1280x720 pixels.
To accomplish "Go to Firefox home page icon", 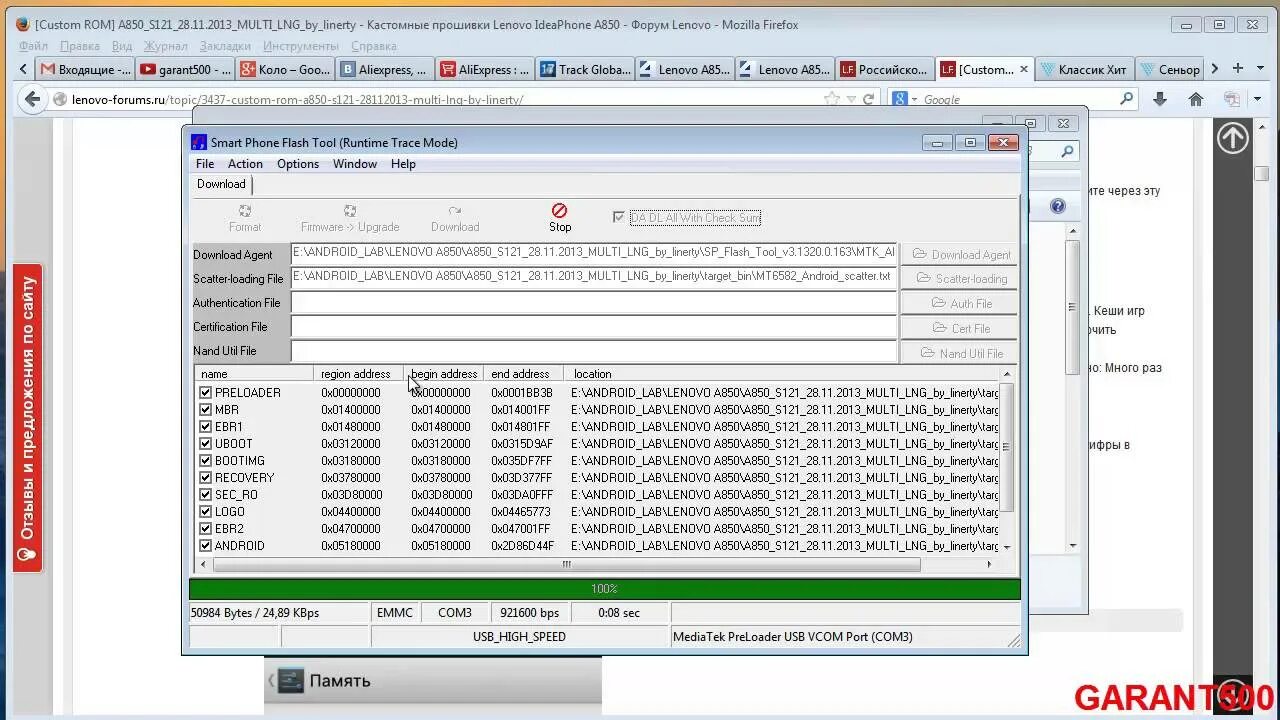I will 1195,99.
